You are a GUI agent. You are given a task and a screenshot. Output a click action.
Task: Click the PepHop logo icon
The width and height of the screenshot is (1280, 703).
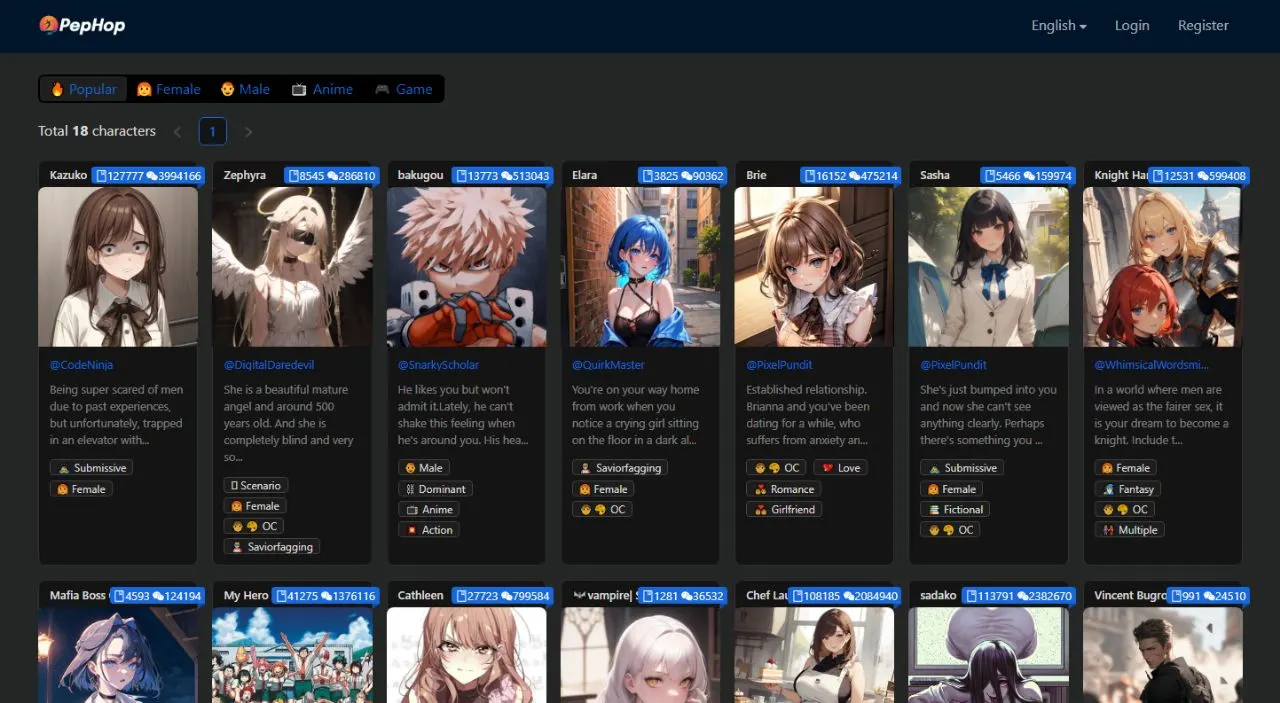click(x=48, y=25)
